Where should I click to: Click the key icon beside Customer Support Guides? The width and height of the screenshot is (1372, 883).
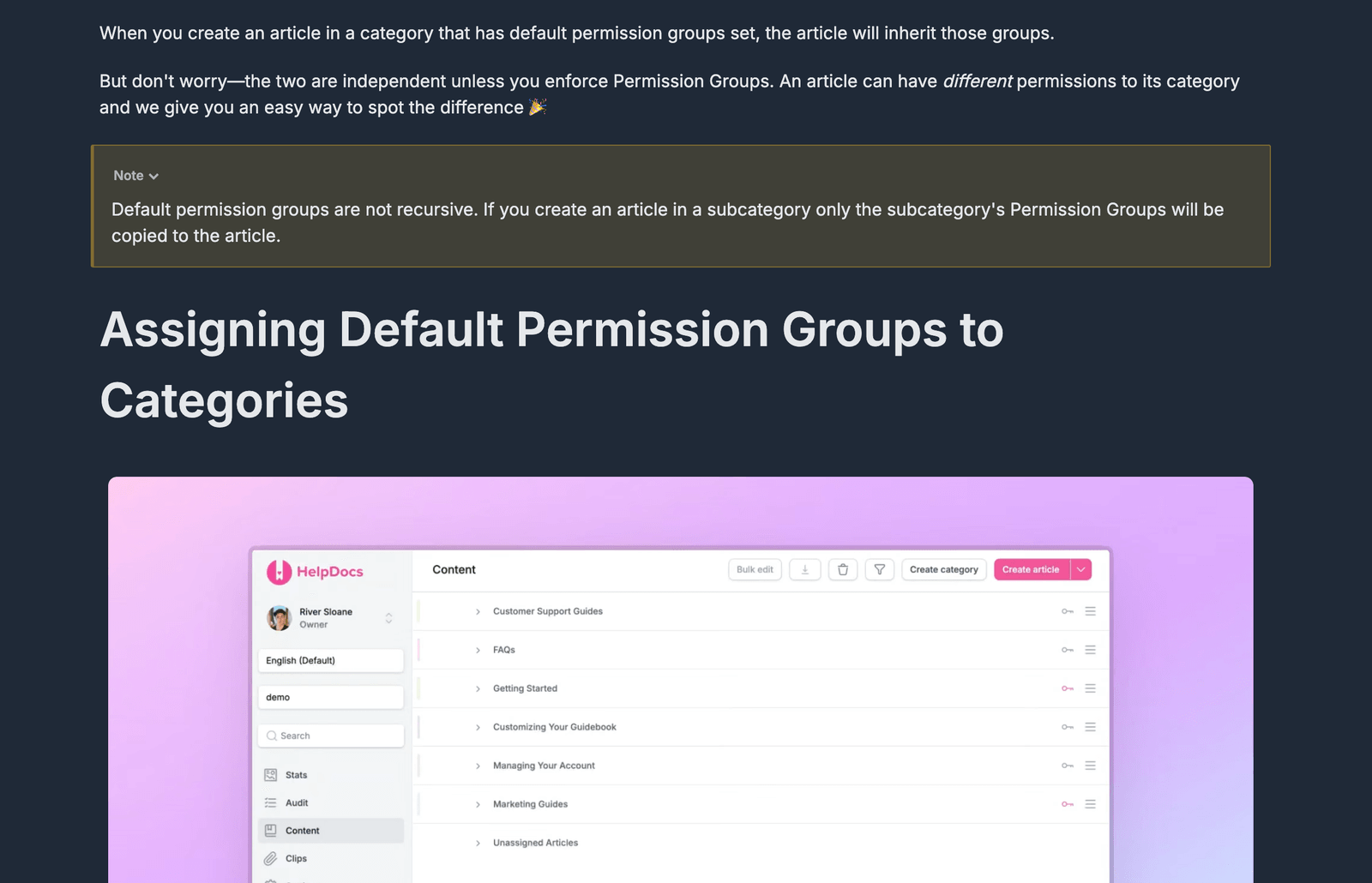(x=1068, y=611)
